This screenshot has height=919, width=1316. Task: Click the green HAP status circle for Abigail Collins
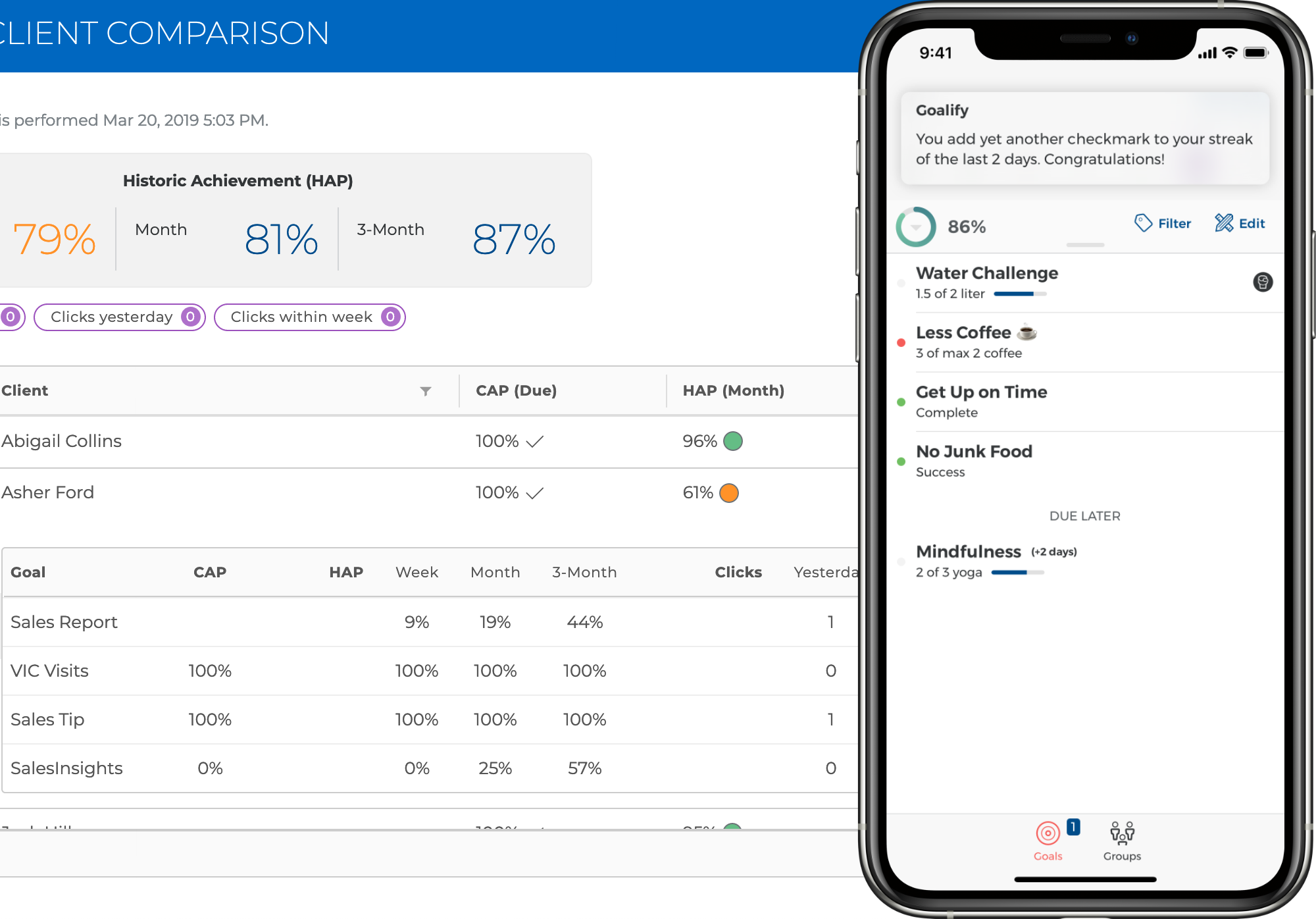tap(732, 441)
